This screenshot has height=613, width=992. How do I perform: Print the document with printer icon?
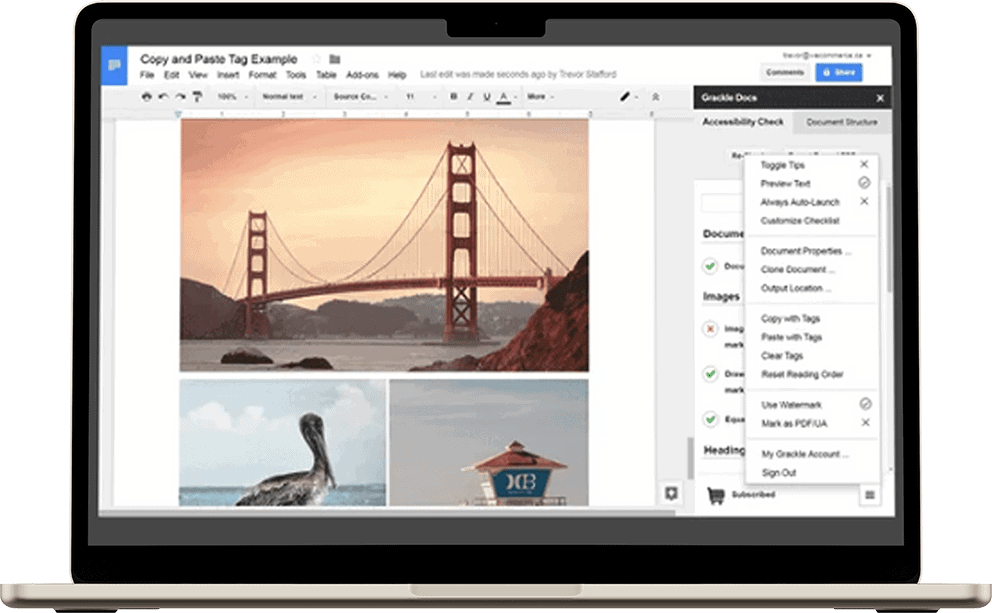(147, 97)
